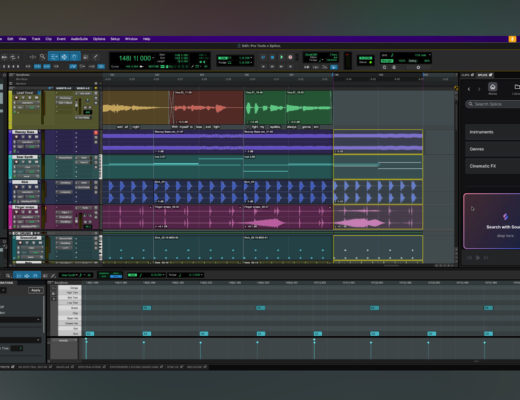The height and width of the screenshot is (400, 520).
Task: Open the MIDI editor grid value dropdown
Action: pyautogui.click(x=164, y=275)
